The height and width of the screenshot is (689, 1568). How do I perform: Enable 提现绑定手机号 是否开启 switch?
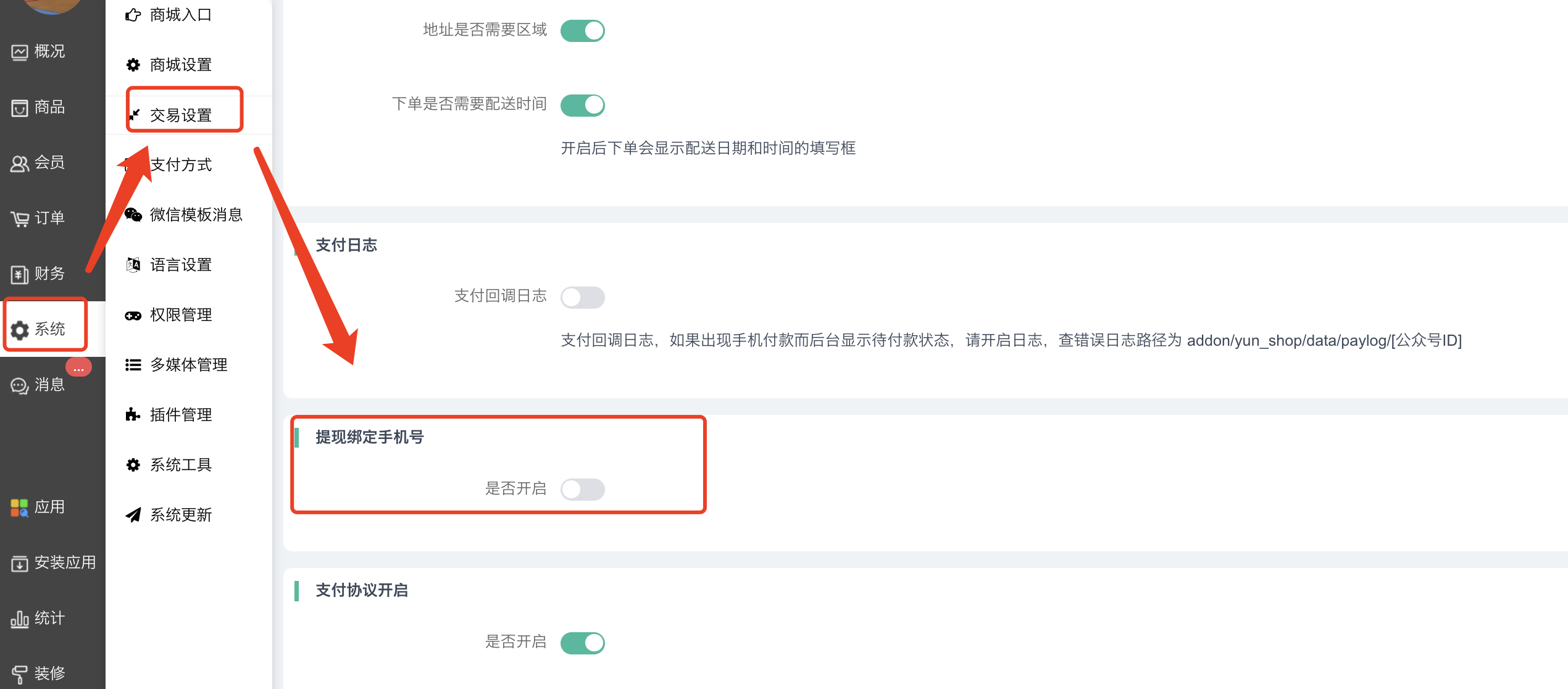(x=582, y=489)
